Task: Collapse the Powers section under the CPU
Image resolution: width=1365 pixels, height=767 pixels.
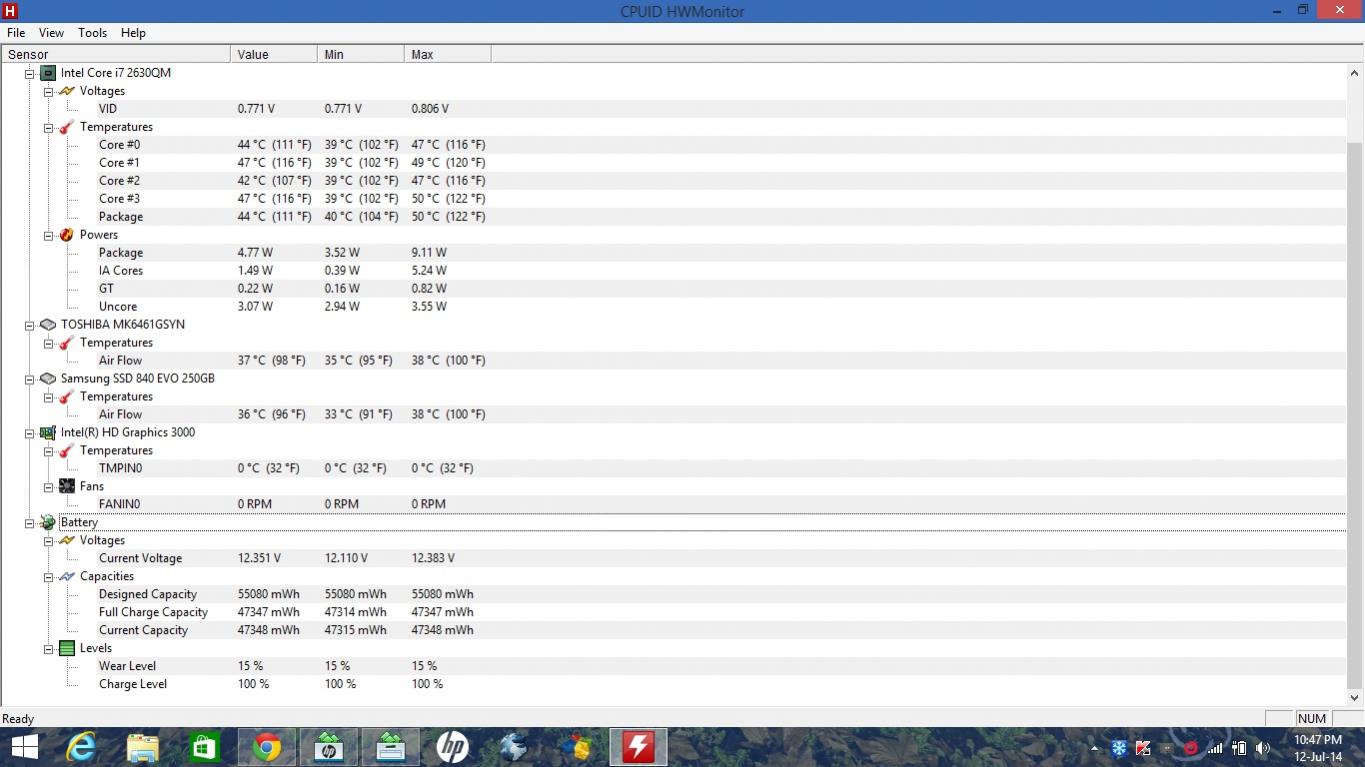Action: [48, 235]
